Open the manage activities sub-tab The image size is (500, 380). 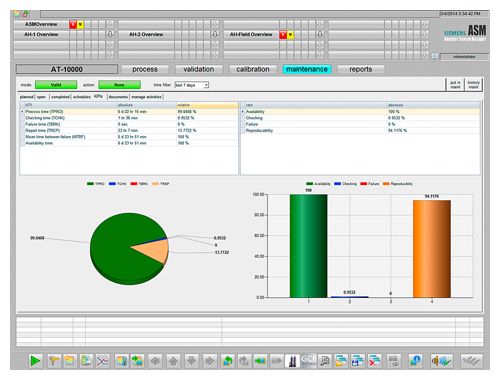(147, 97)
